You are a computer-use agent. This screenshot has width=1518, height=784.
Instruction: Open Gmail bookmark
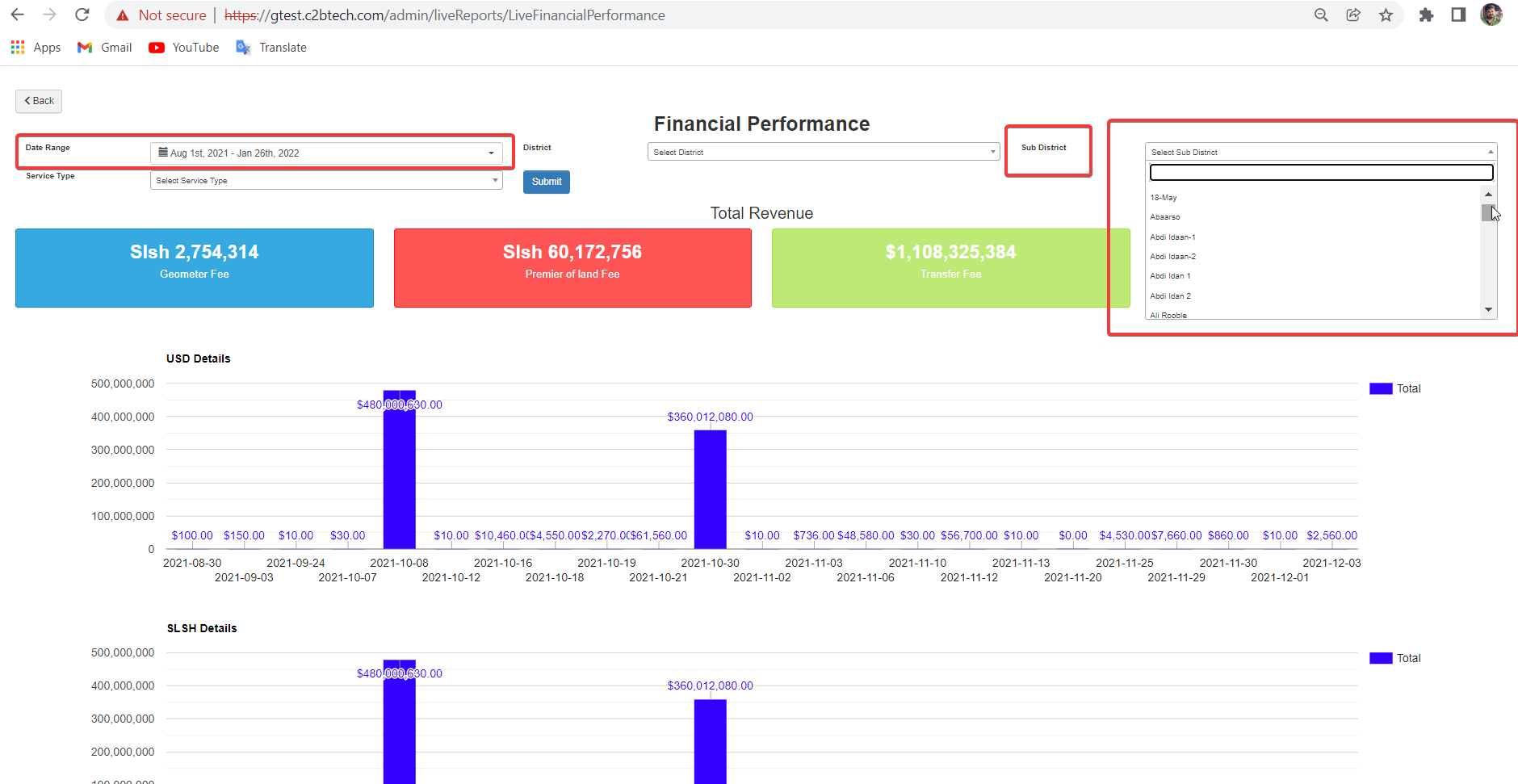tap(104, 48)
